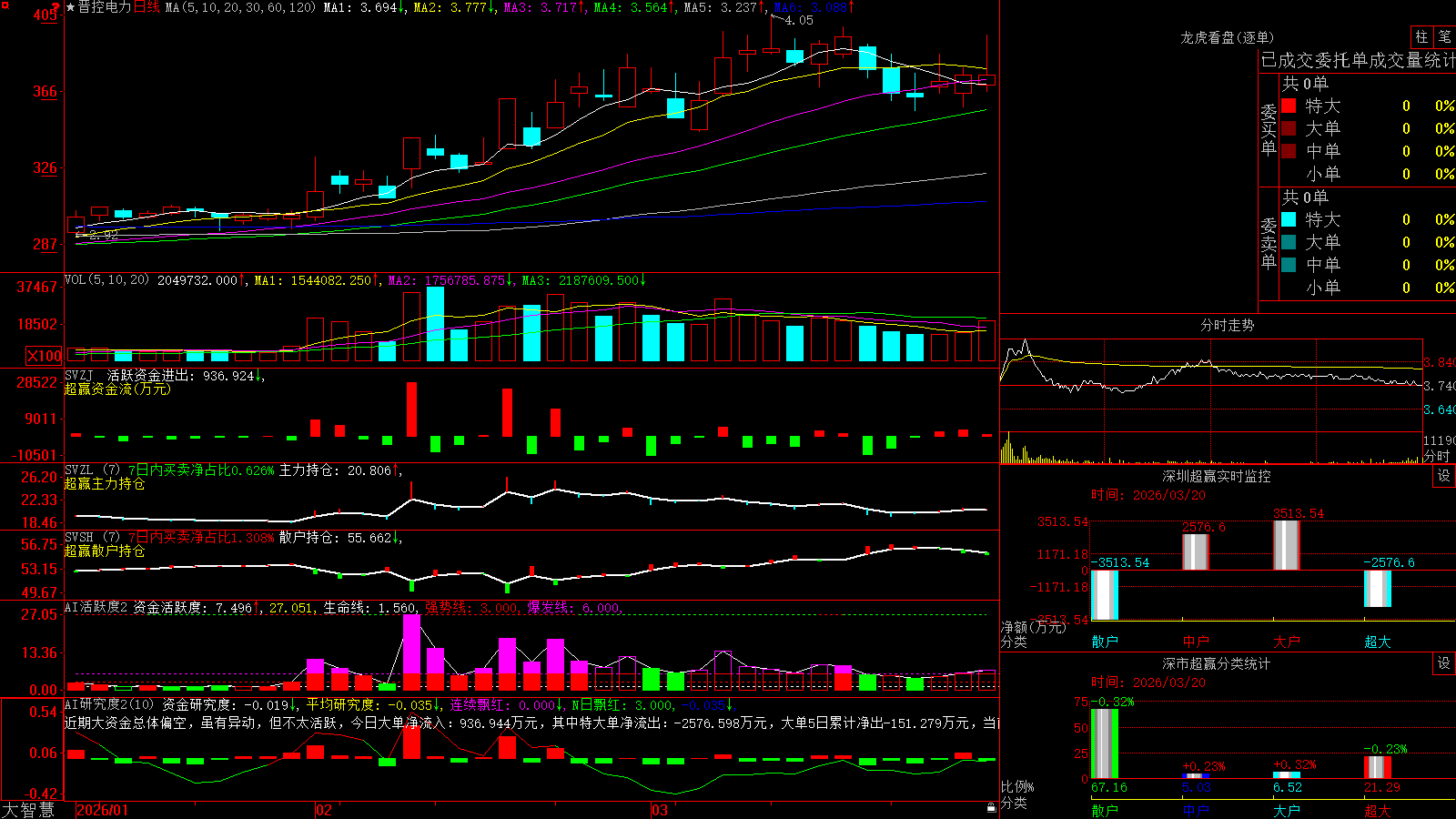The height and width of the screenshot is (819, 1456).
Task: Open the SVZJ indicator label
Action: coord(79,375)
